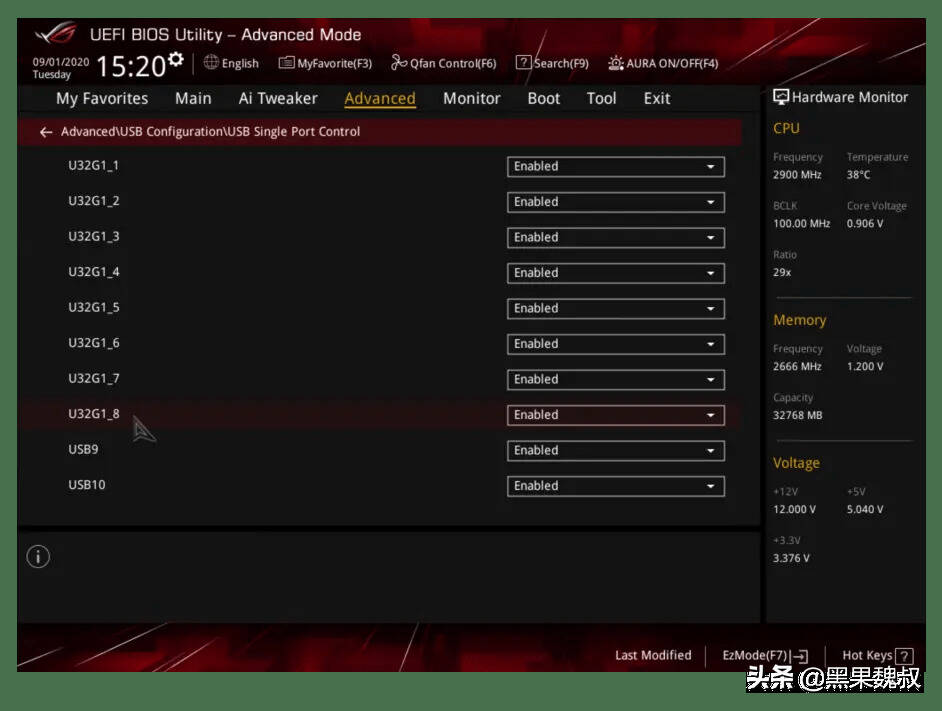This screenshot has height=711, width=942.
Task: Switch to the Exit tab
Action: coord(657,99)
